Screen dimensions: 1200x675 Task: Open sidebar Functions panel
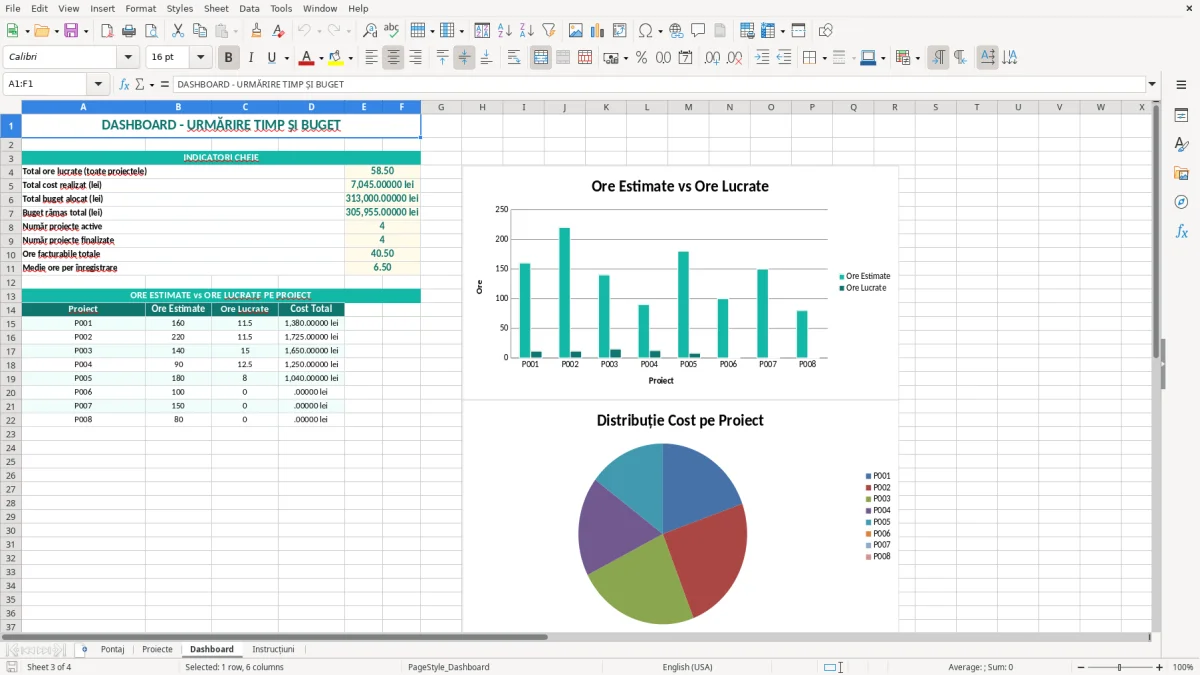(x=1181, y=232)
